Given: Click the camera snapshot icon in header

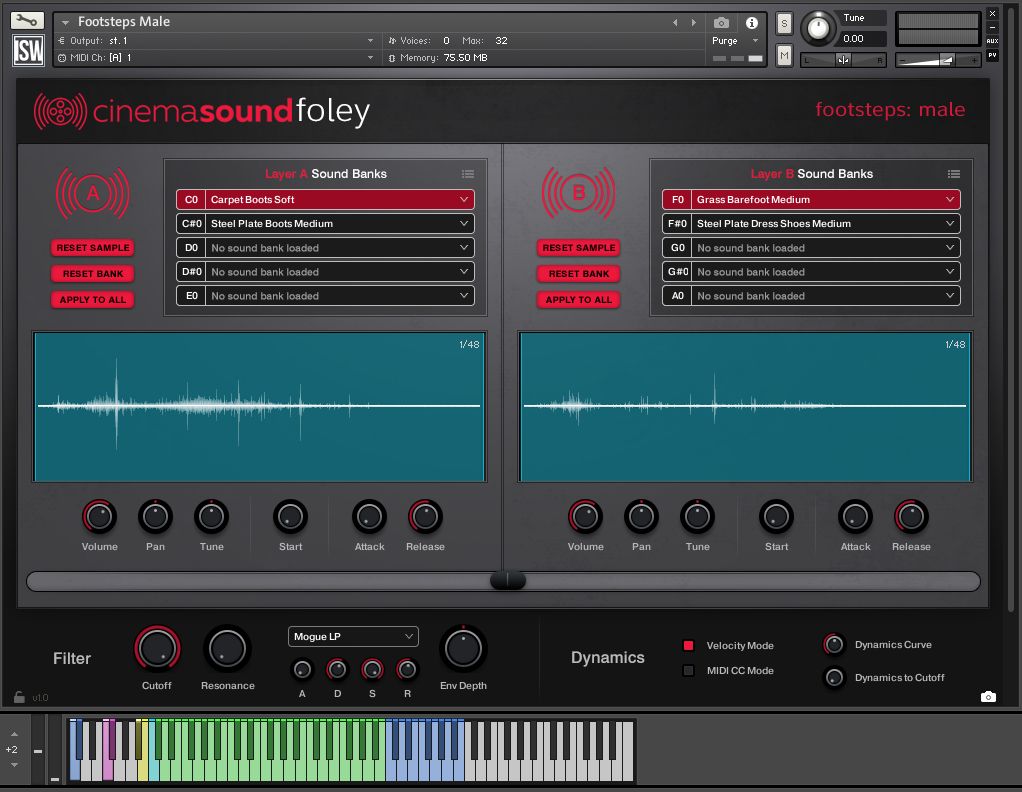Looking at the screenshot, I should click(721, 22).
